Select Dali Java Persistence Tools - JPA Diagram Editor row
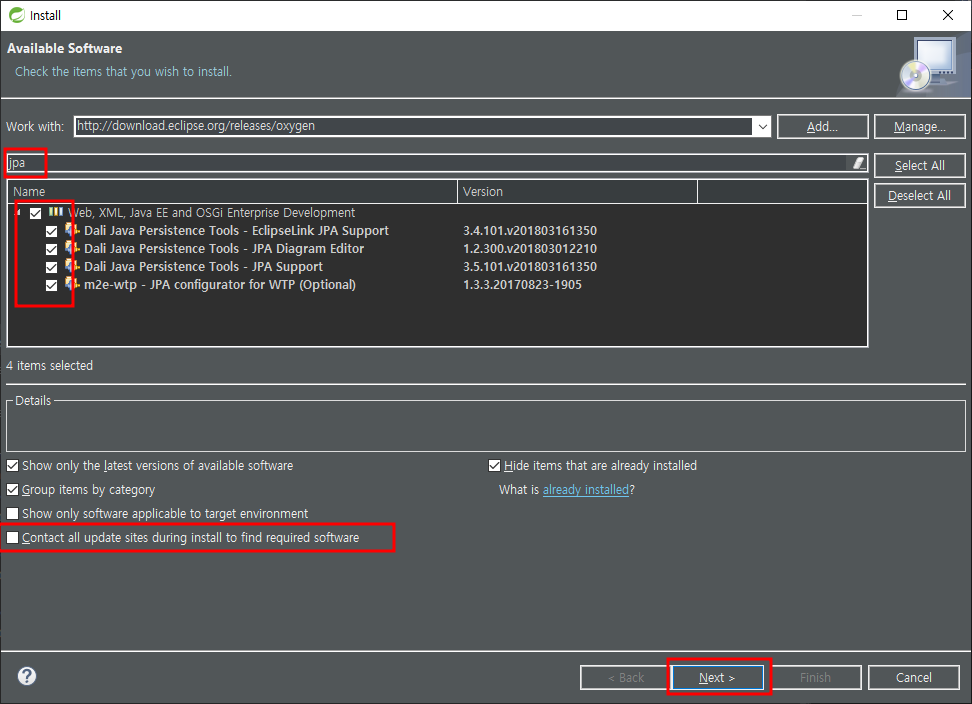This screenshot has height=704, width=972. (x=224, y=249)
